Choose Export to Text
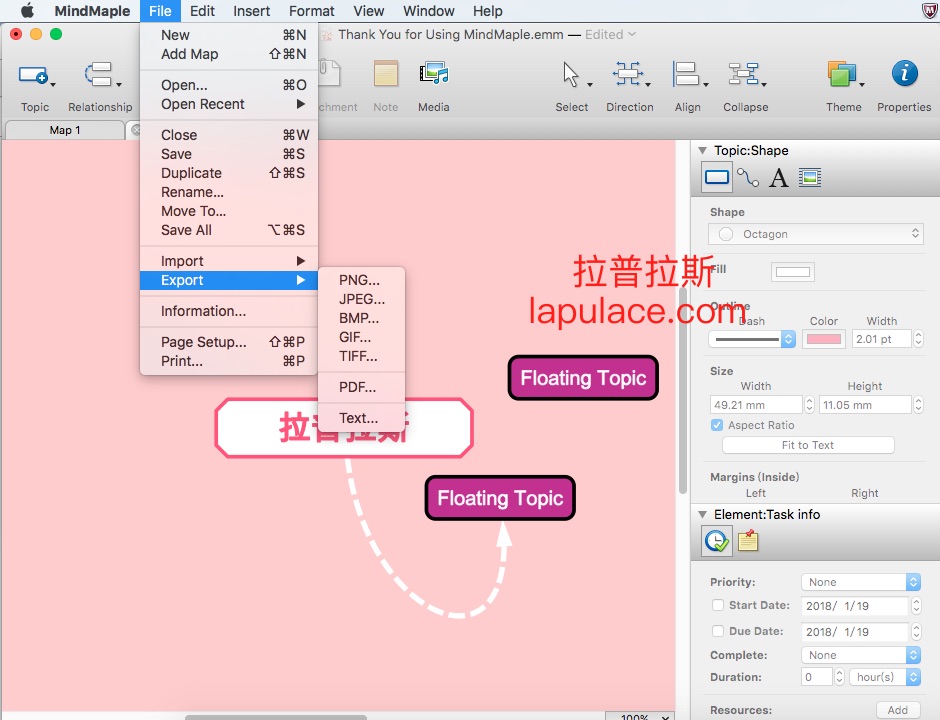Screen dimensions: 940x720 point(361,418)
